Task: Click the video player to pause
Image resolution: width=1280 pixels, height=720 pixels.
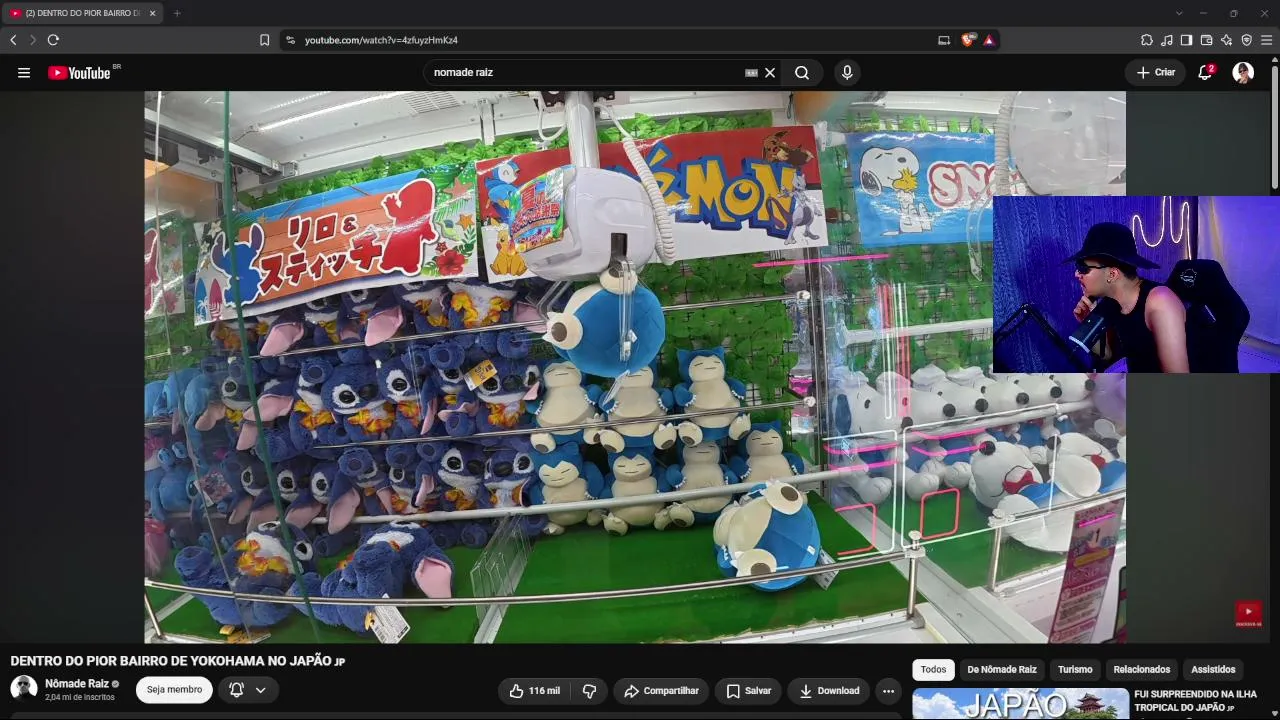Action: tap(635, 367)
